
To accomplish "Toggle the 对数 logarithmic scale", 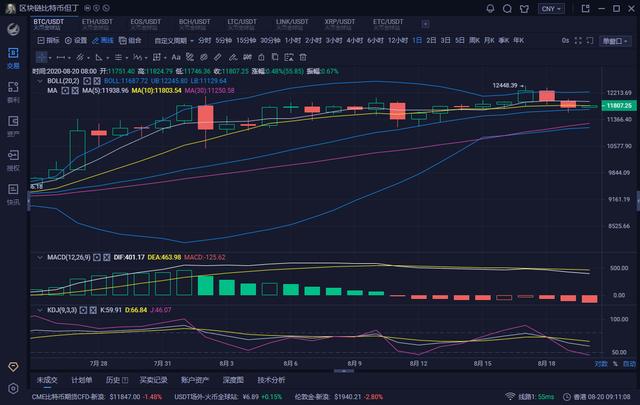I will (601, 363).
